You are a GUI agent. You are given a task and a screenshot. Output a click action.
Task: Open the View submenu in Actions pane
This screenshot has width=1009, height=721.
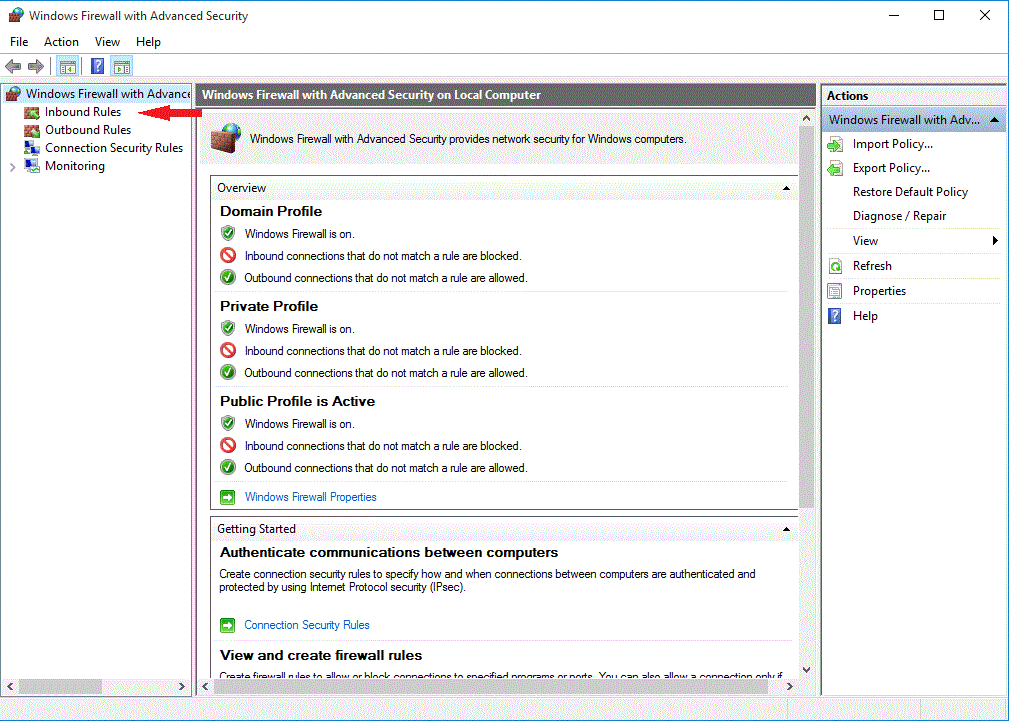click(866, 240)
